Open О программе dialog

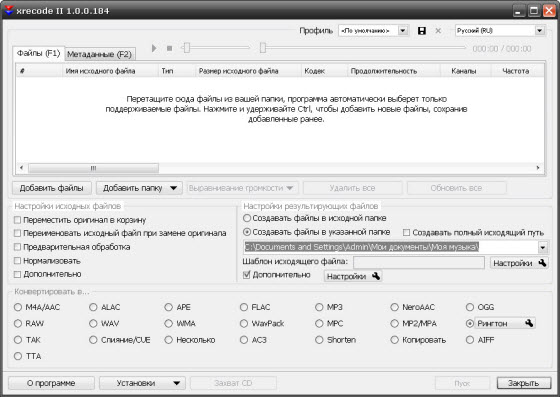coord(51,383)
